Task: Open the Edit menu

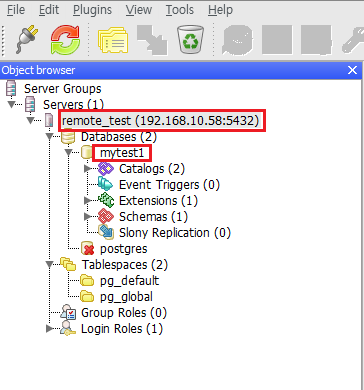Action: (x=49, y=10)
